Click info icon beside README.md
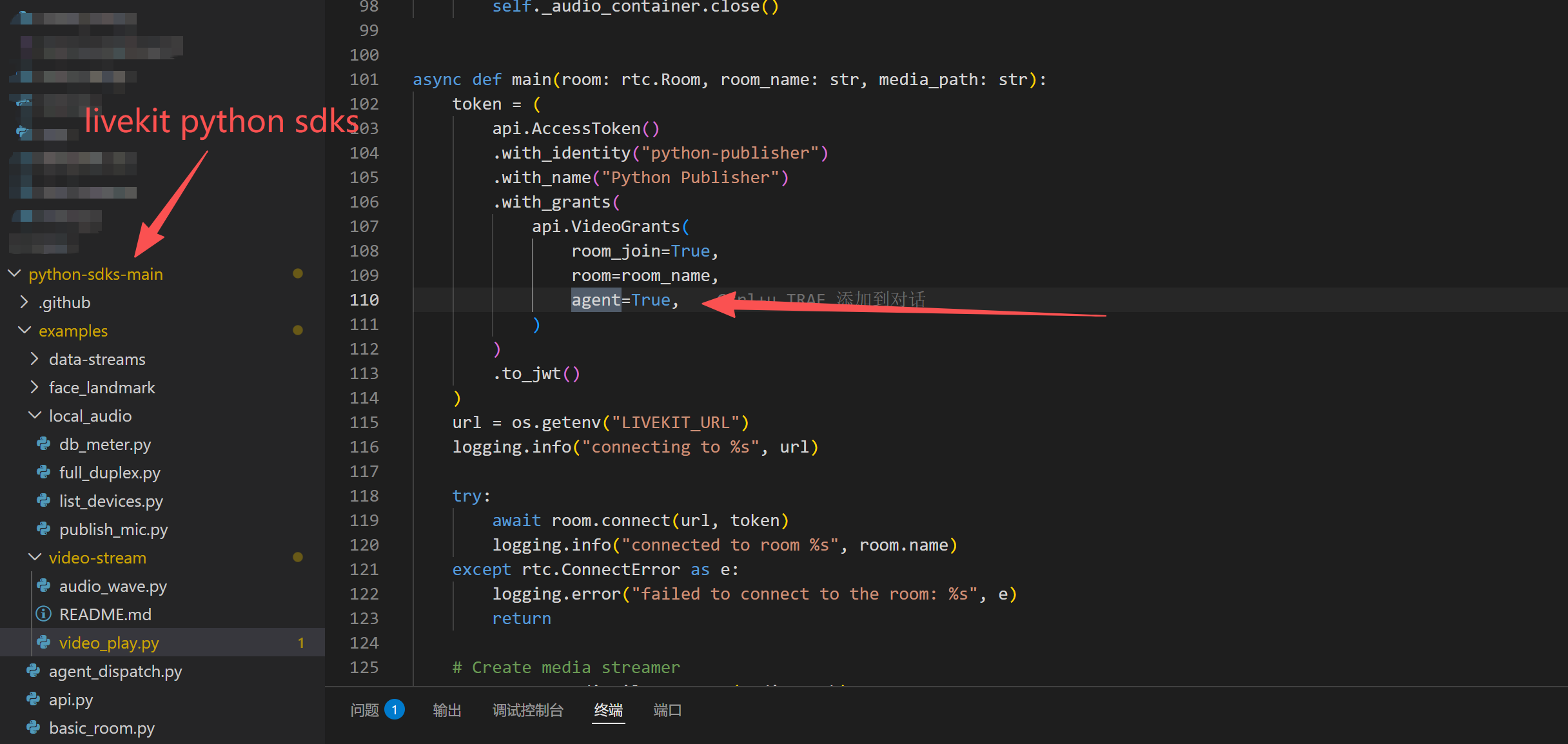Image resolution: width=1568 pixels, height=744 pixels. [44, 614]
